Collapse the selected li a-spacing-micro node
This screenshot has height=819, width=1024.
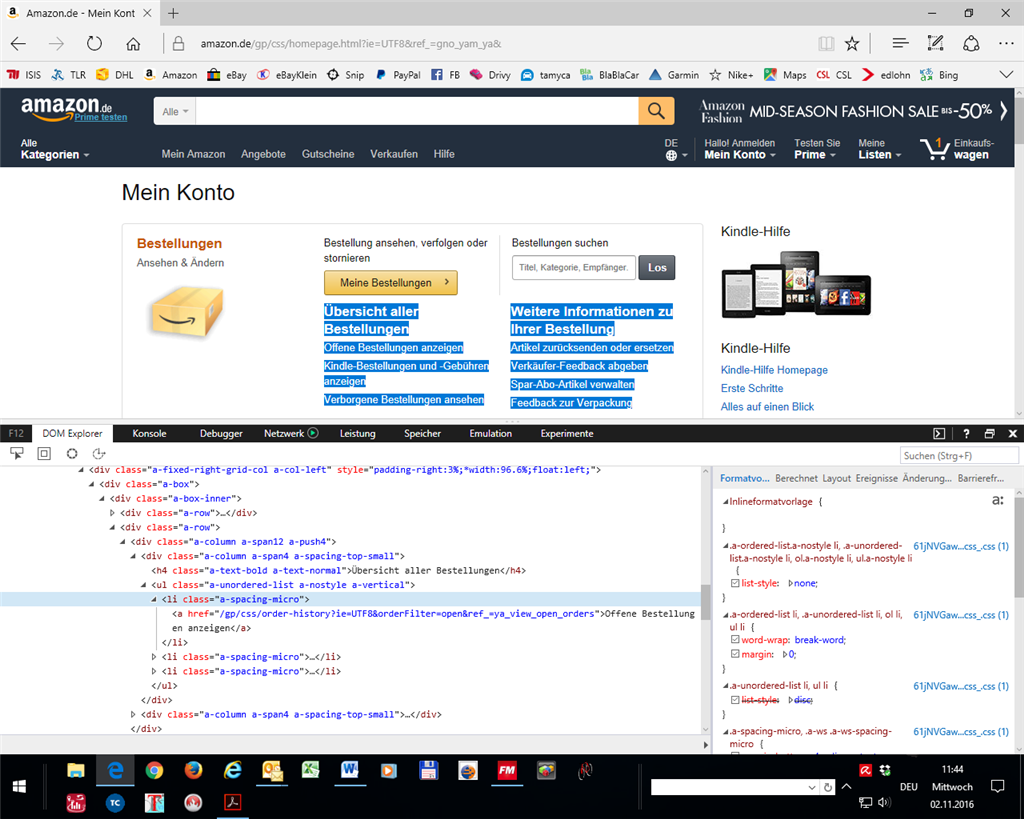coord(155,600)
